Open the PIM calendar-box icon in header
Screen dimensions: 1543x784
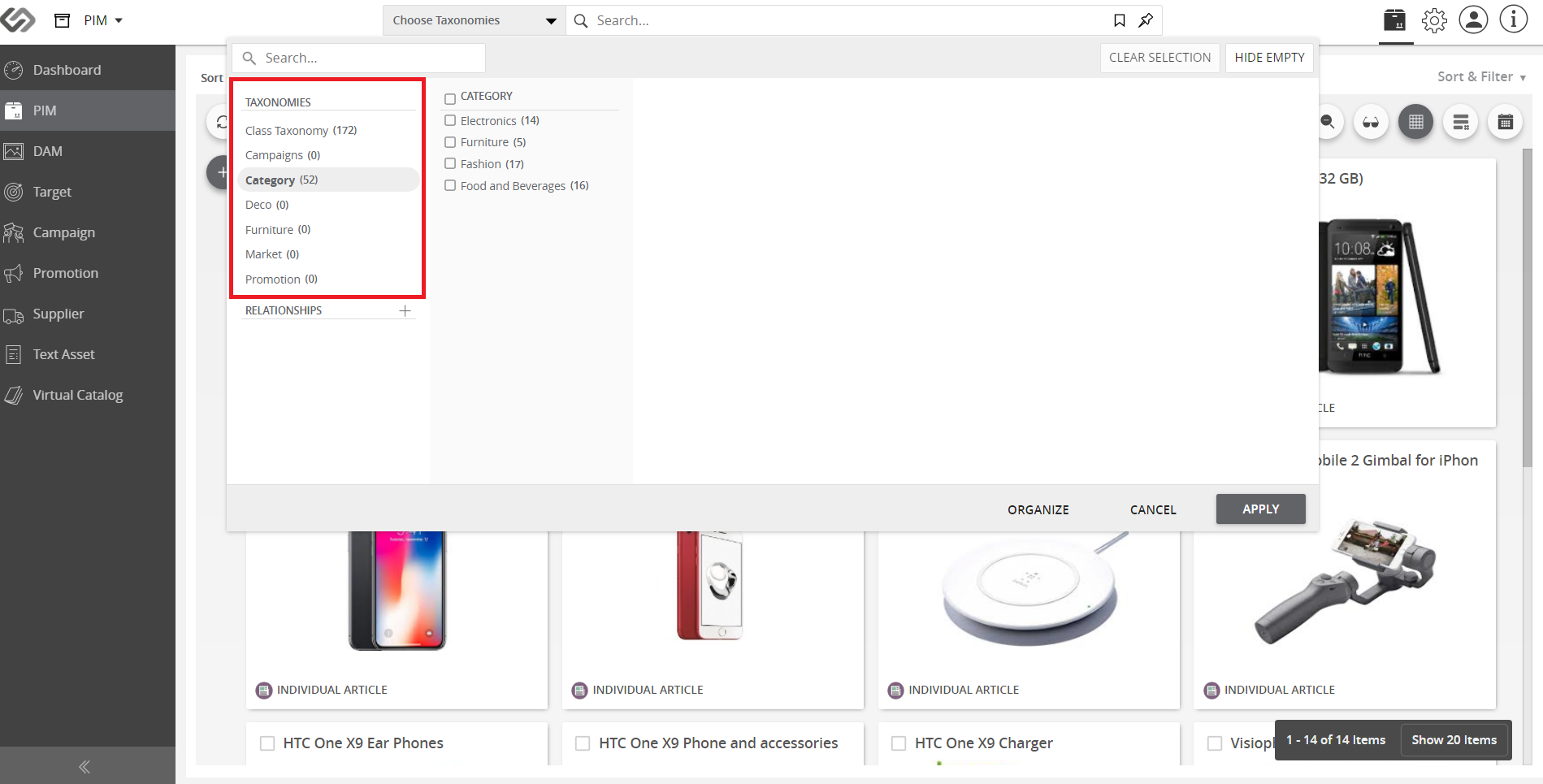pos(1395,20)
